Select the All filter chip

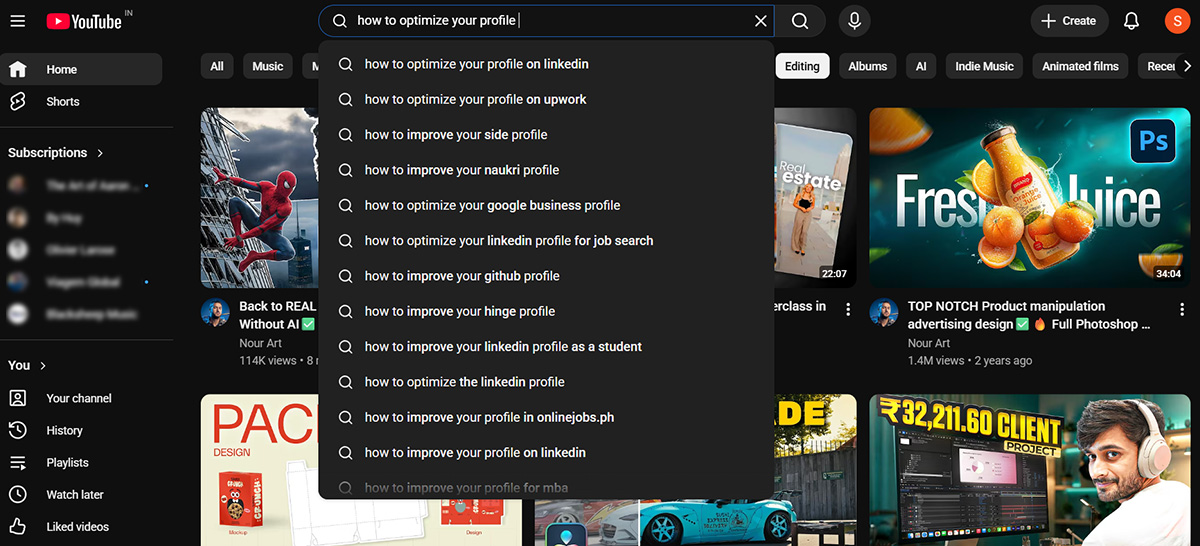click(217, 66)
